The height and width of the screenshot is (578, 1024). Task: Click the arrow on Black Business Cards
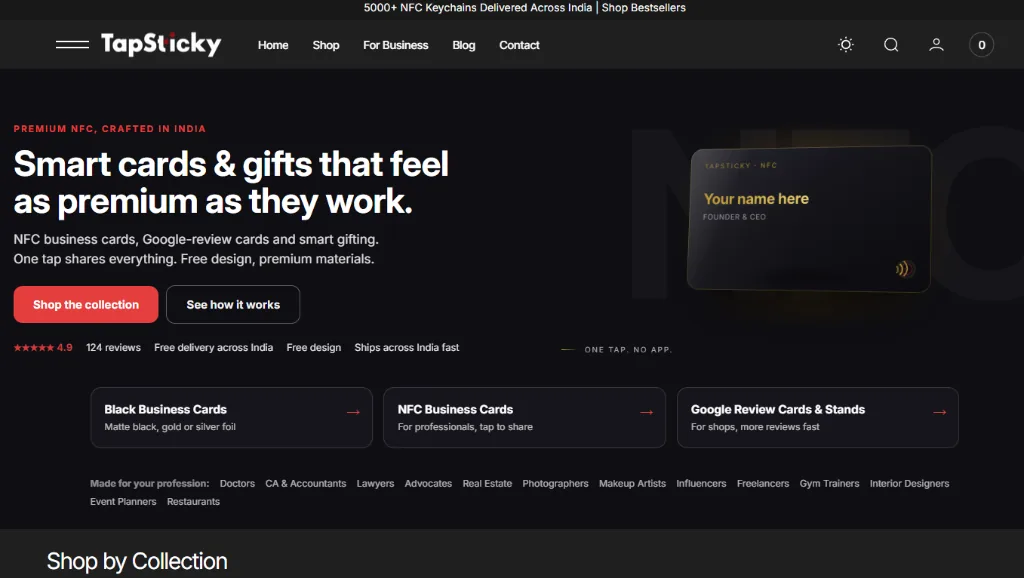353,412
